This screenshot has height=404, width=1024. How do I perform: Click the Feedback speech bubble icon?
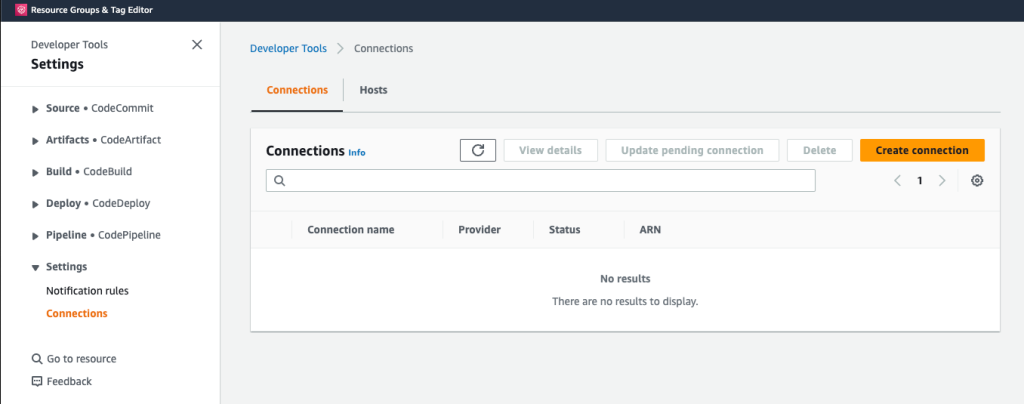pos(37,381)
